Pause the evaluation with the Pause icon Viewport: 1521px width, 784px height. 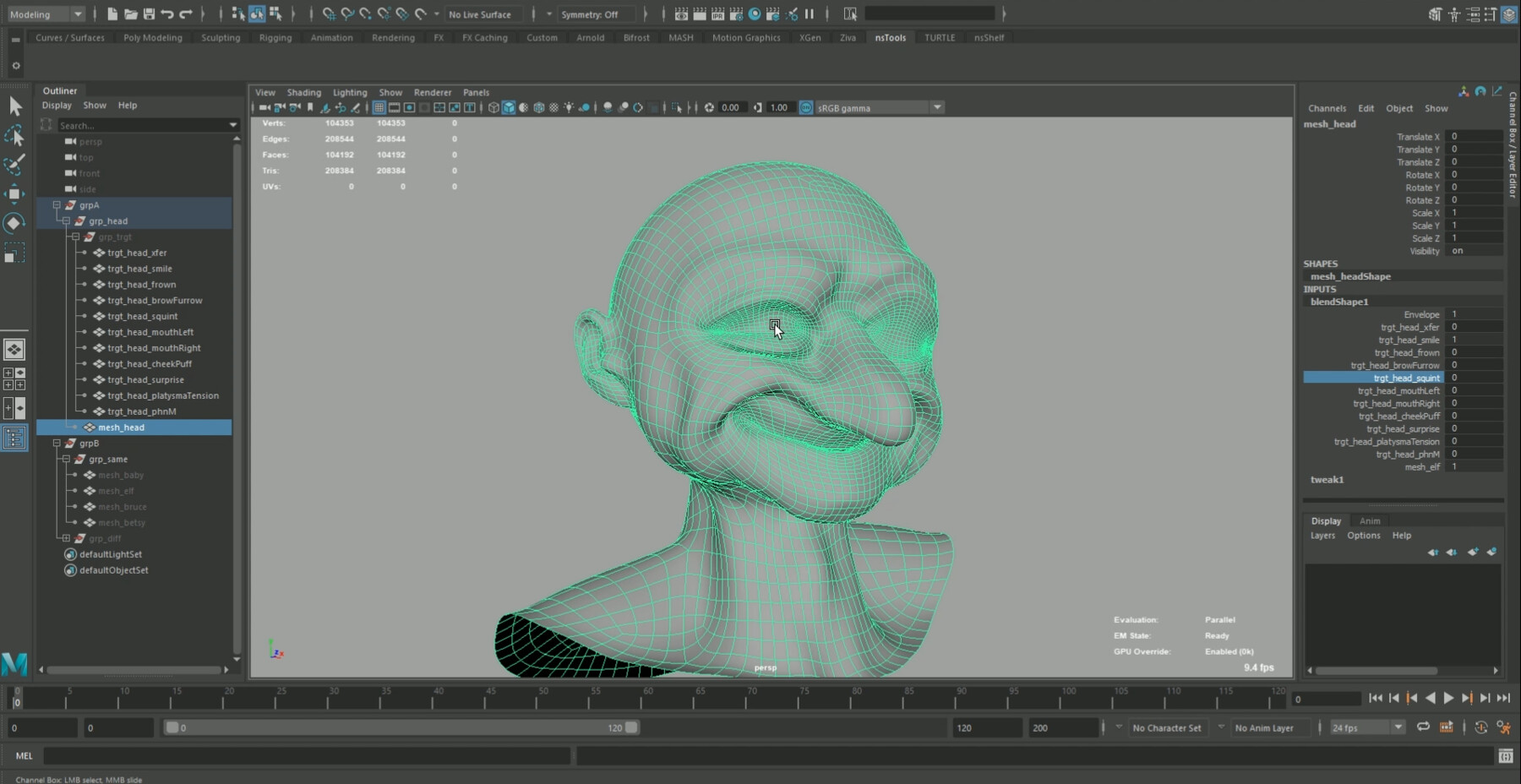coord(809,14)
